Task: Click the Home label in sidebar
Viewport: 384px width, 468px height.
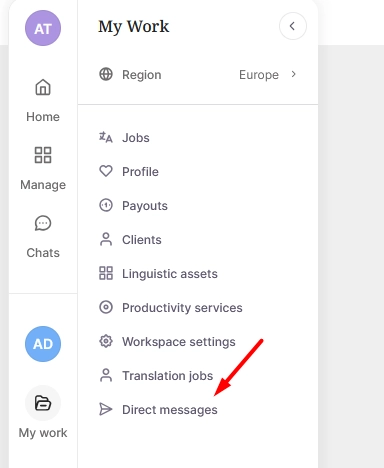Action: [43, 117]
